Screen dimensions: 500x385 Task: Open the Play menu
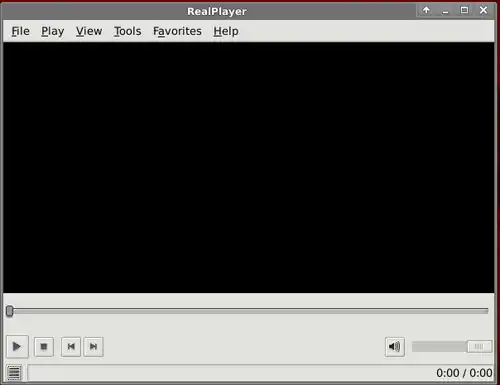tap(53, 31)
